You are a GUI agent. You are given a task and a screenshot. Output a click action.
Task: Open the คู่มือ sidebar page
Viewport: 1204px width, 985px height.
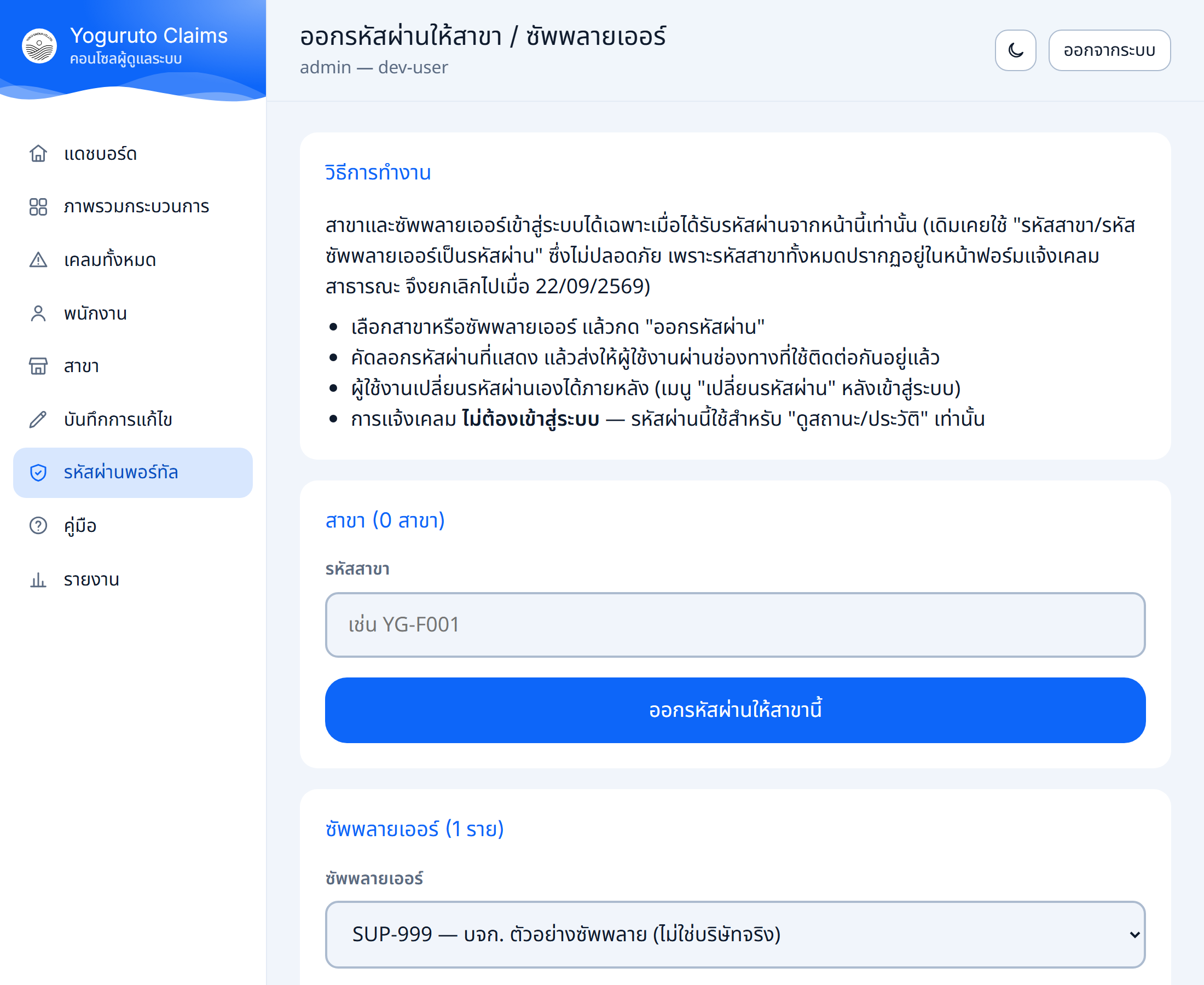pos(133,526)
